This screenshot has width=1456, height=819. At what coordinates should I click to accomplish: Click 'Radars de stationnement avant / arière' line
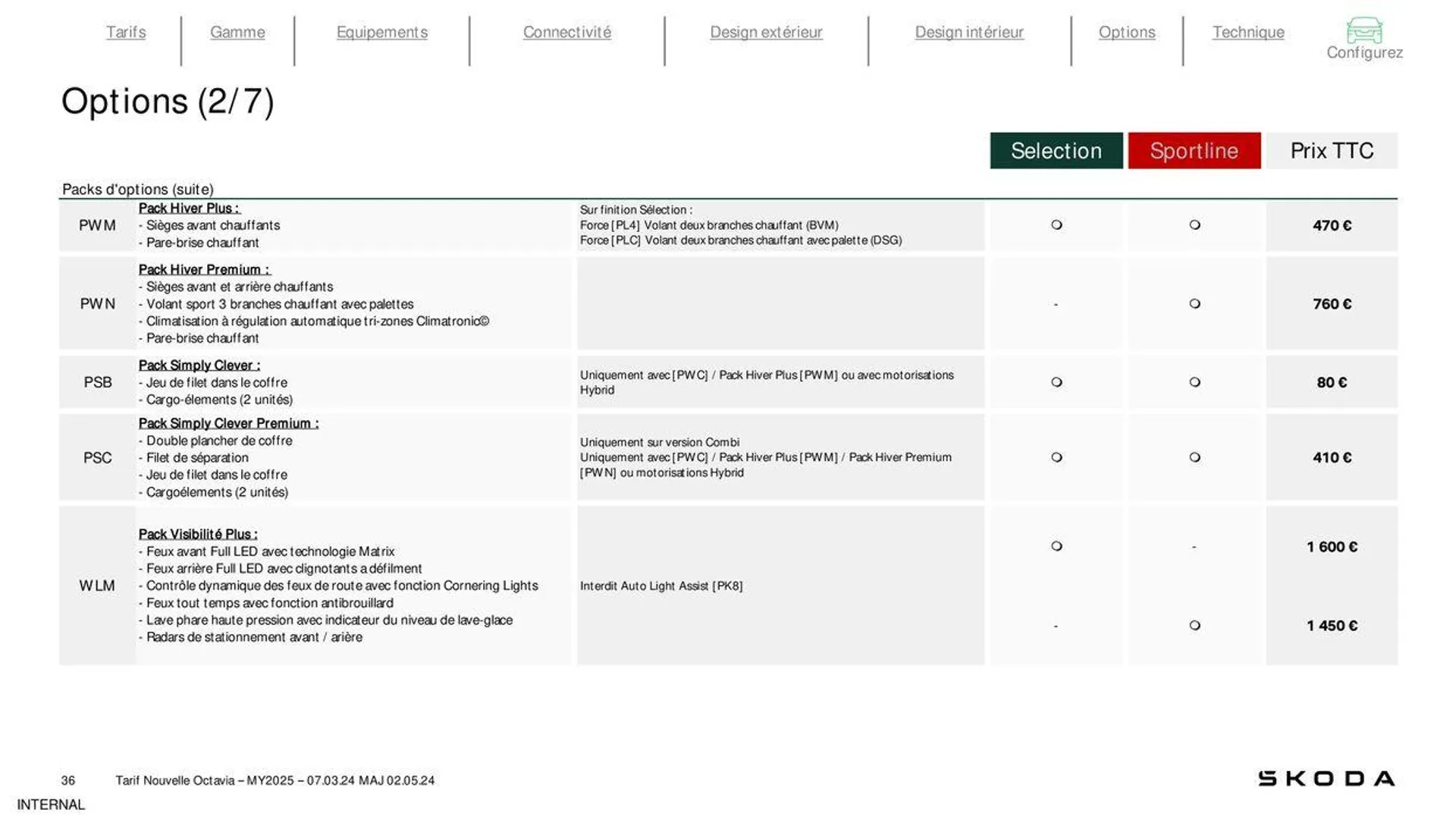250,637
